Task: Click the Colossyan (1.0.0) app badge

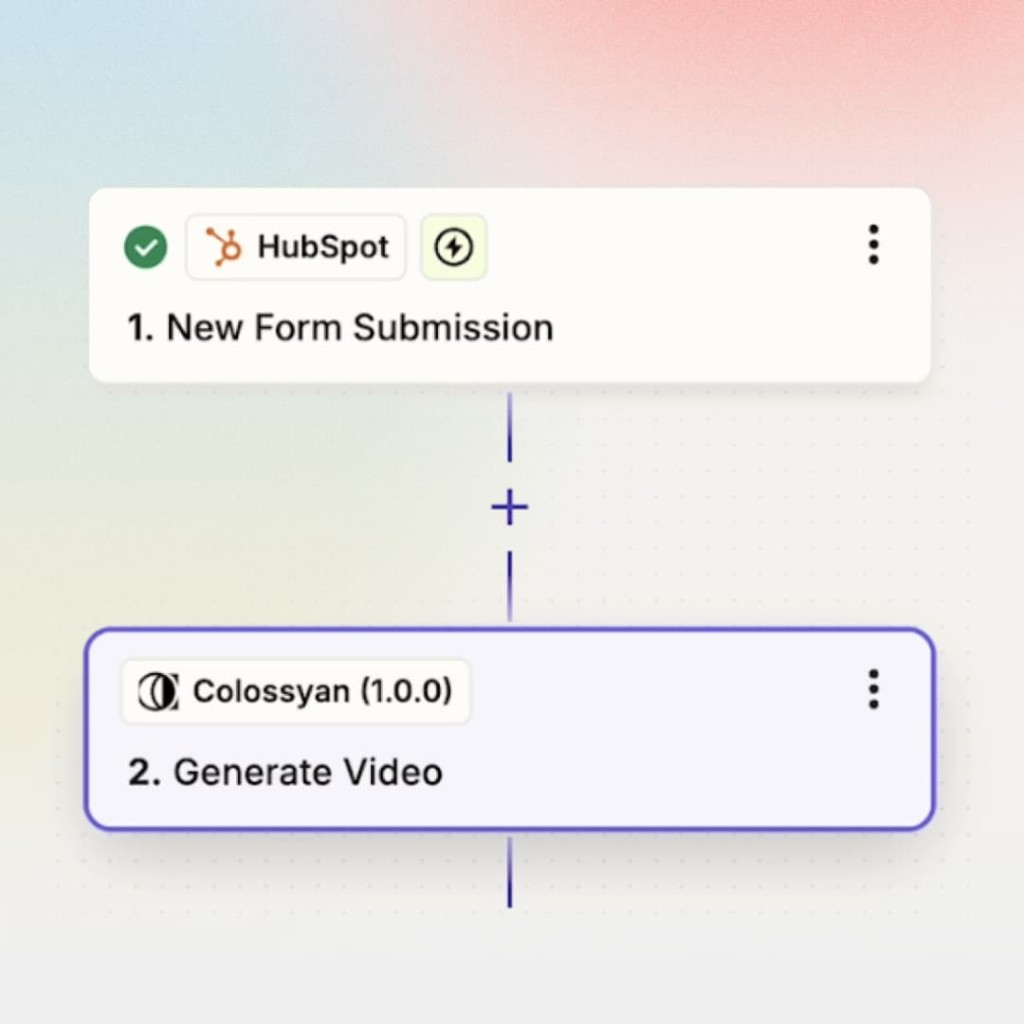Action: (296, 691)
